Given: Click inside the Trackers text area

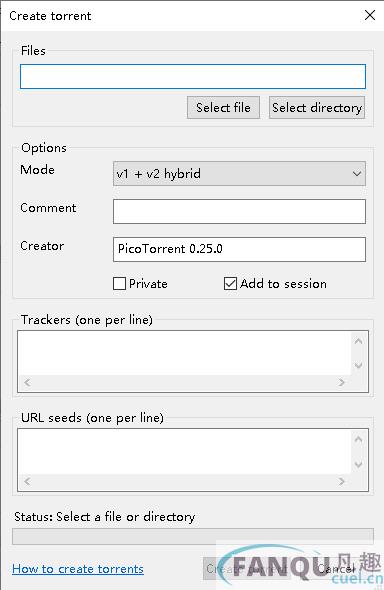Looking at the screenshot, I should click(185, 353).
